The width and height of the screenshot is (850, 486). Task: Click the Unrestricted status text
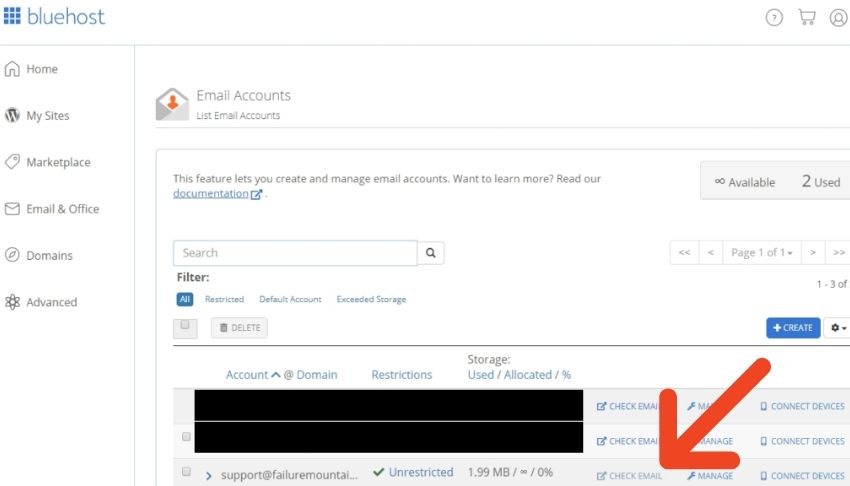421,472
